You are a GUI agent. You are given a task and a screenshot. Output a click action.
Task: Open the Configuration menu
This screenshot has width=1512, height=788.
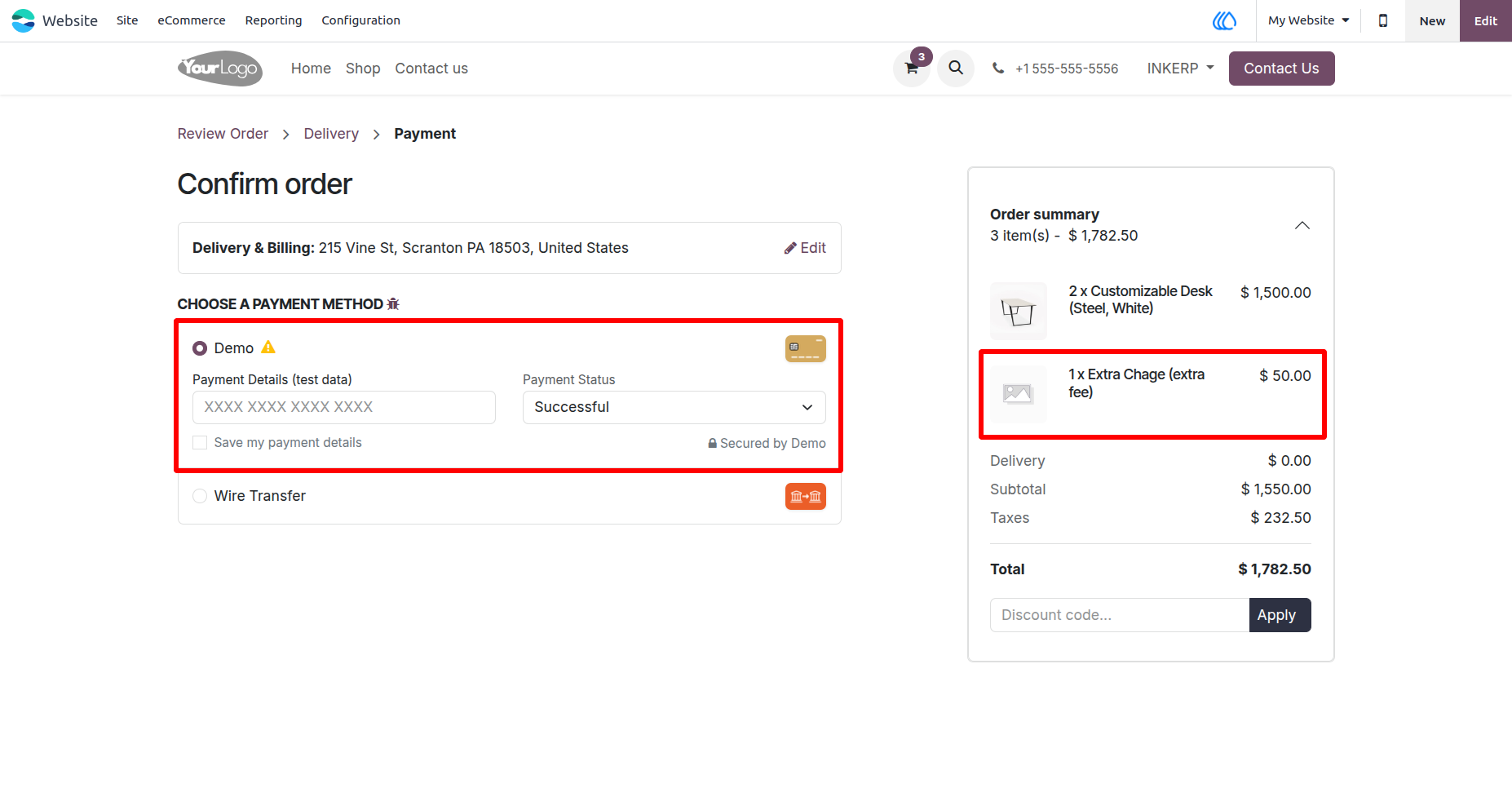pyautogui.click(x=360, y=20)
